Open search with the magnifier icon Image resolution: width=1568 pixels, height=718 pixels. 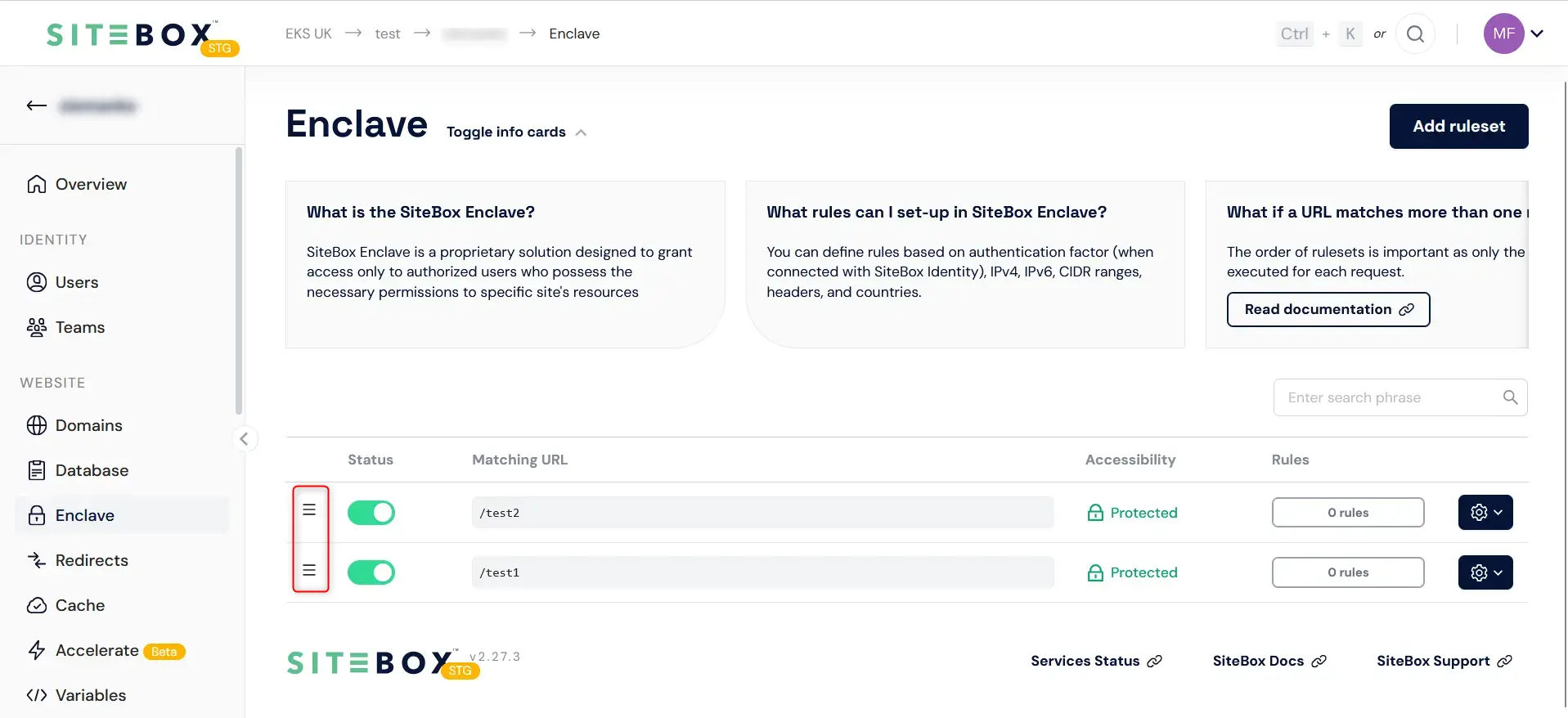pos(1415,34)
